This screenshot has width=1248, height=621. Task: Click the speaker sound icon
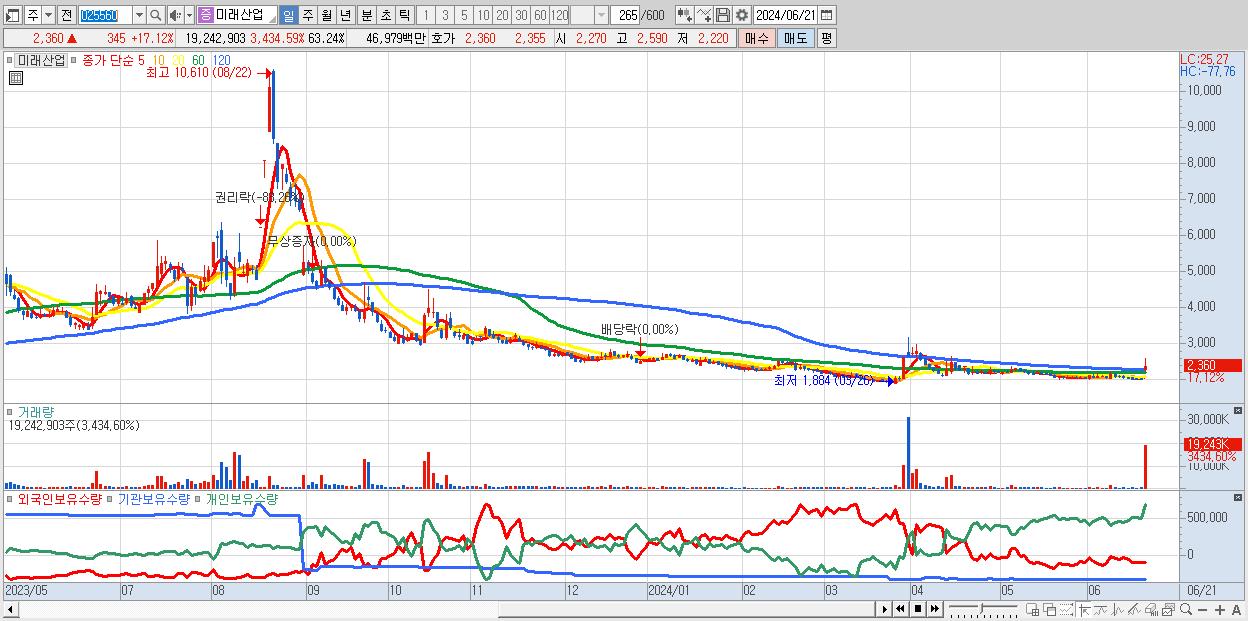tap(175, 15)
